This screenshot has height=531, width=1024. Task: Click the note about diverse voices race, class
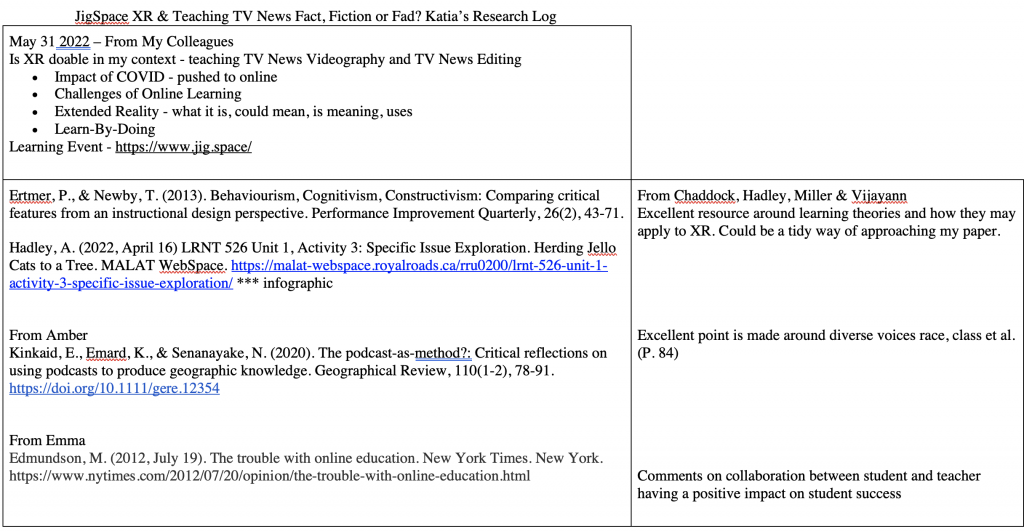point(825,335)
